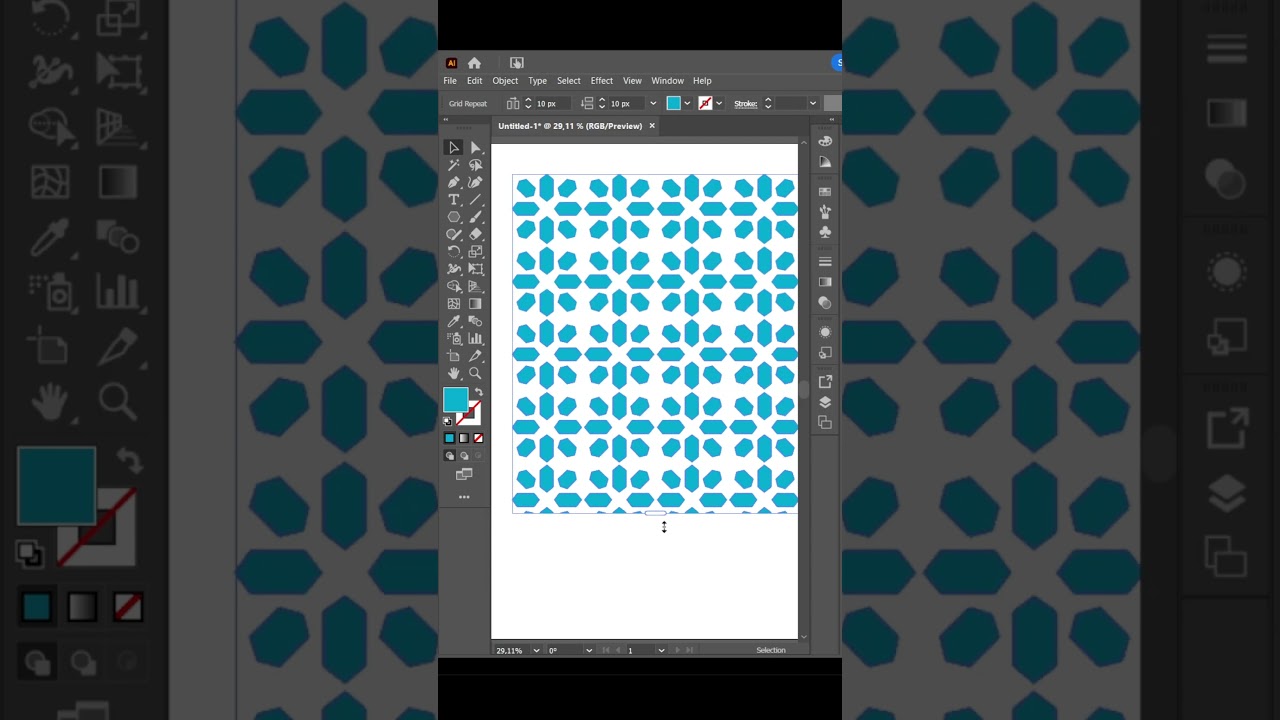Select the Lasso tool
This screenshot has height=720, width=1280.
tap(476, 165)
